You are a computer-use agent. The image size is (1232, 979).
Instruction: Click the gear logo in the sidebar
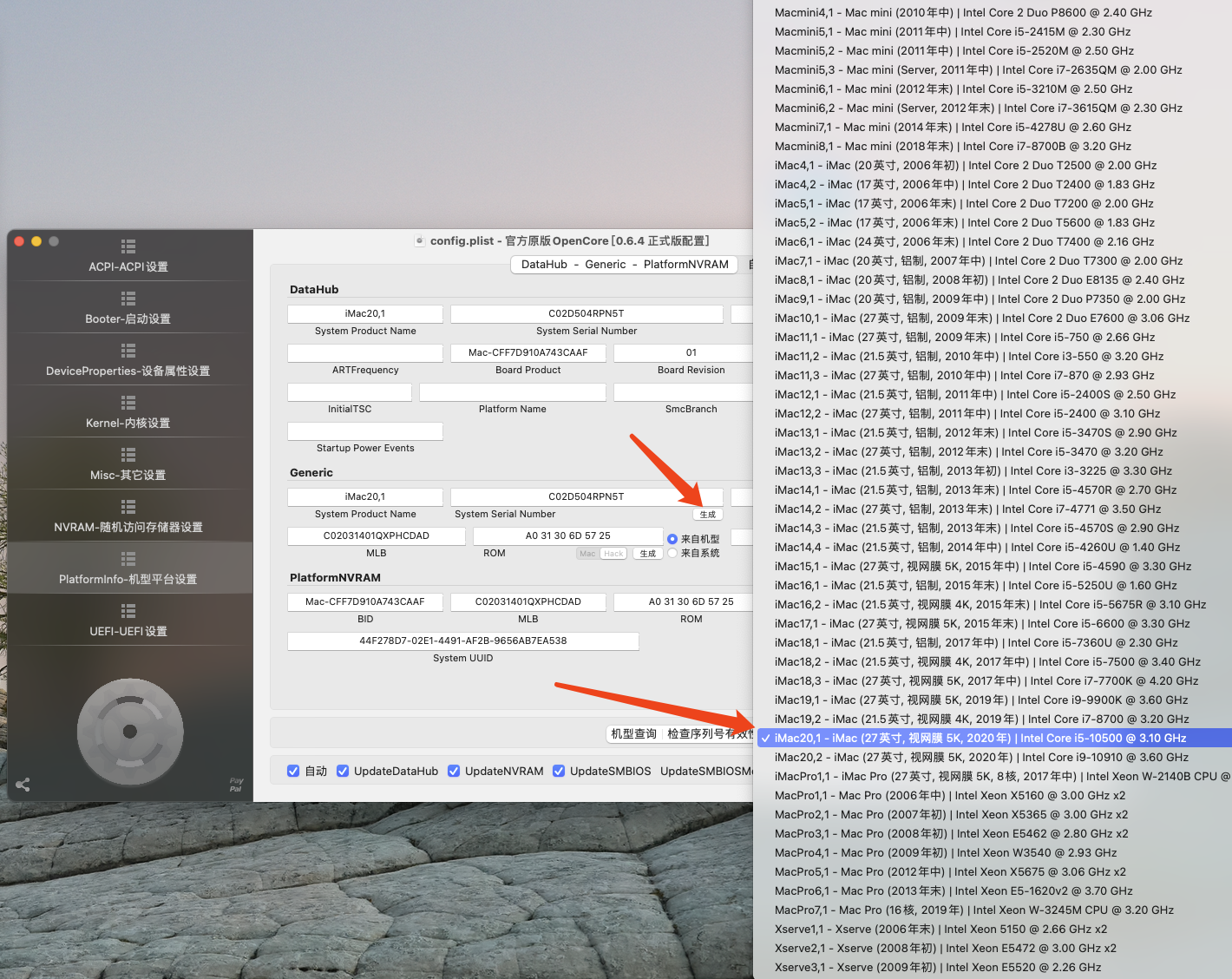(130, 732)
